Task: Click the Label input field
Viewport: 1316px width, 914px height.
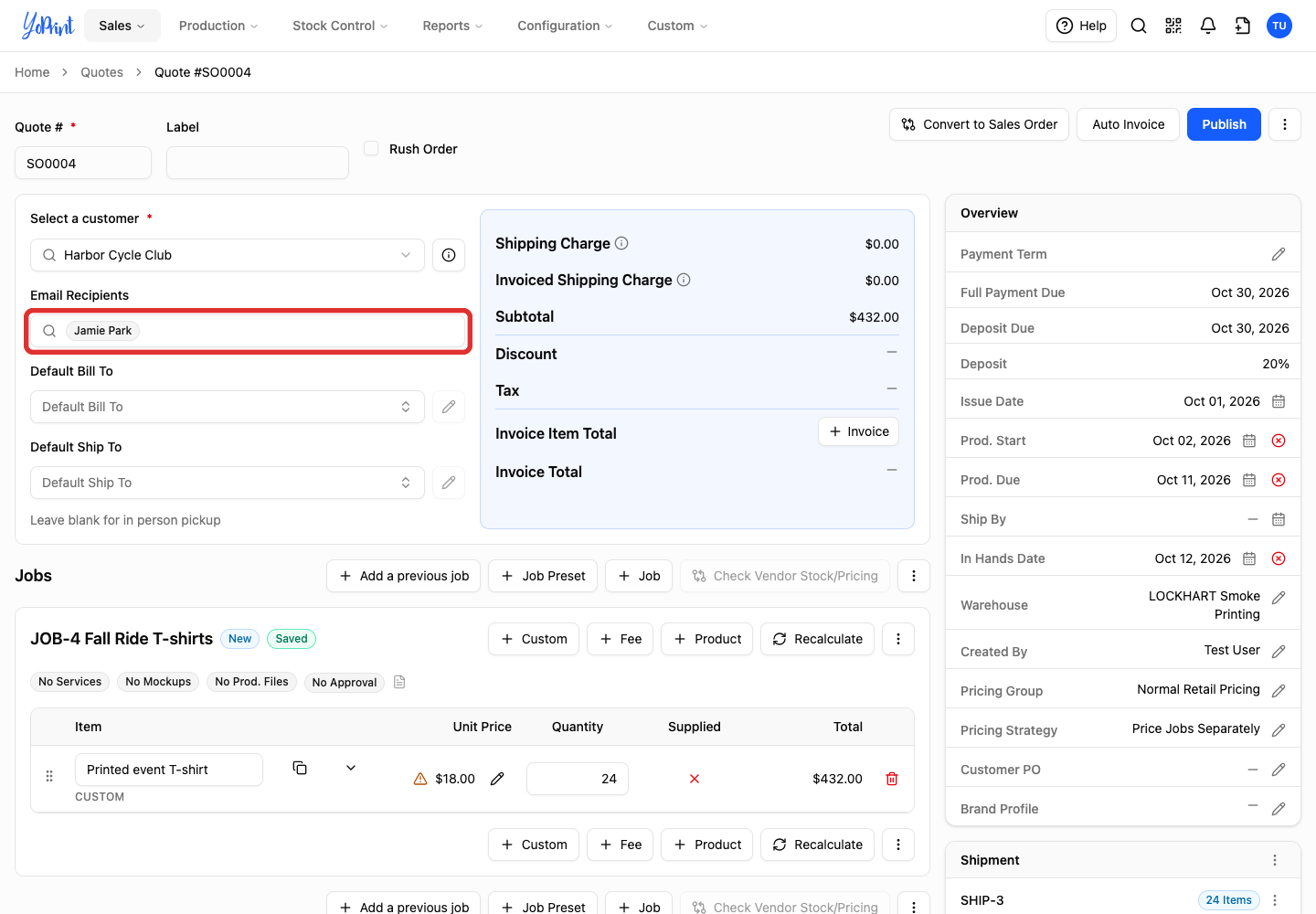Action: [258, 163]
